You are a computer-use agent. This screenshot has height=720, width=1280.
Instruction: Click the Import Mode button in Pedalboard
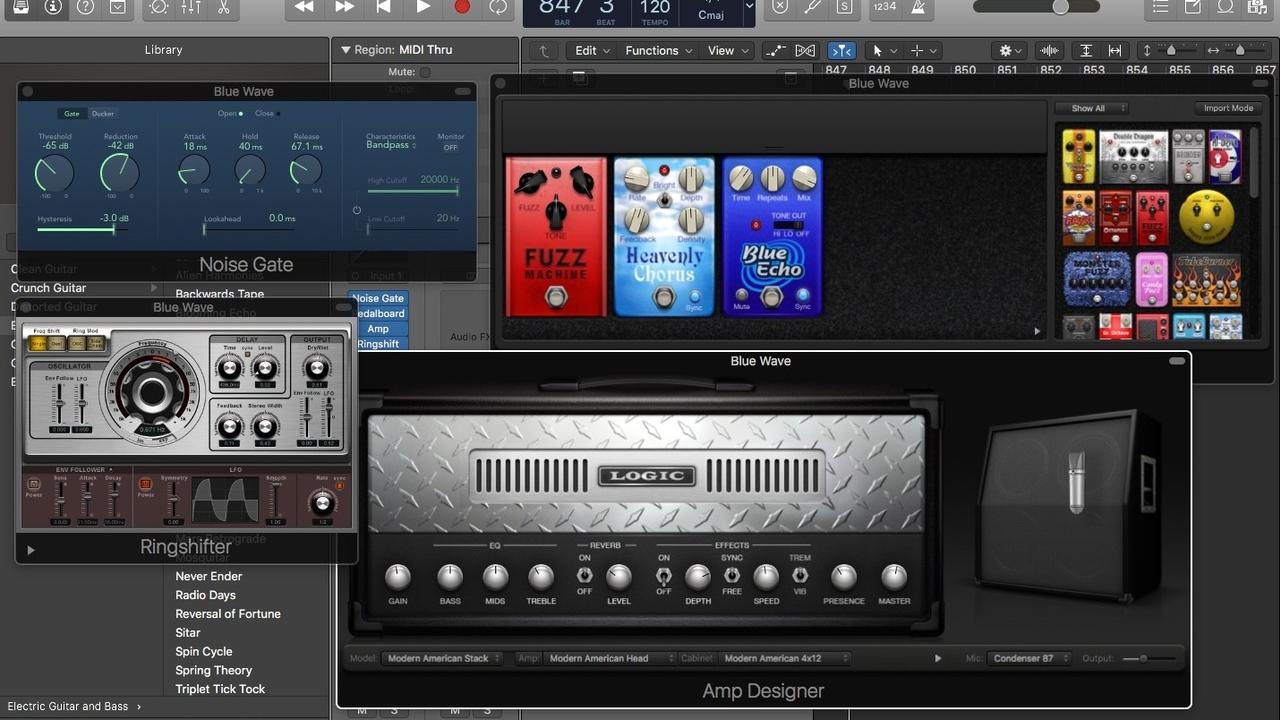[1227, 108]
